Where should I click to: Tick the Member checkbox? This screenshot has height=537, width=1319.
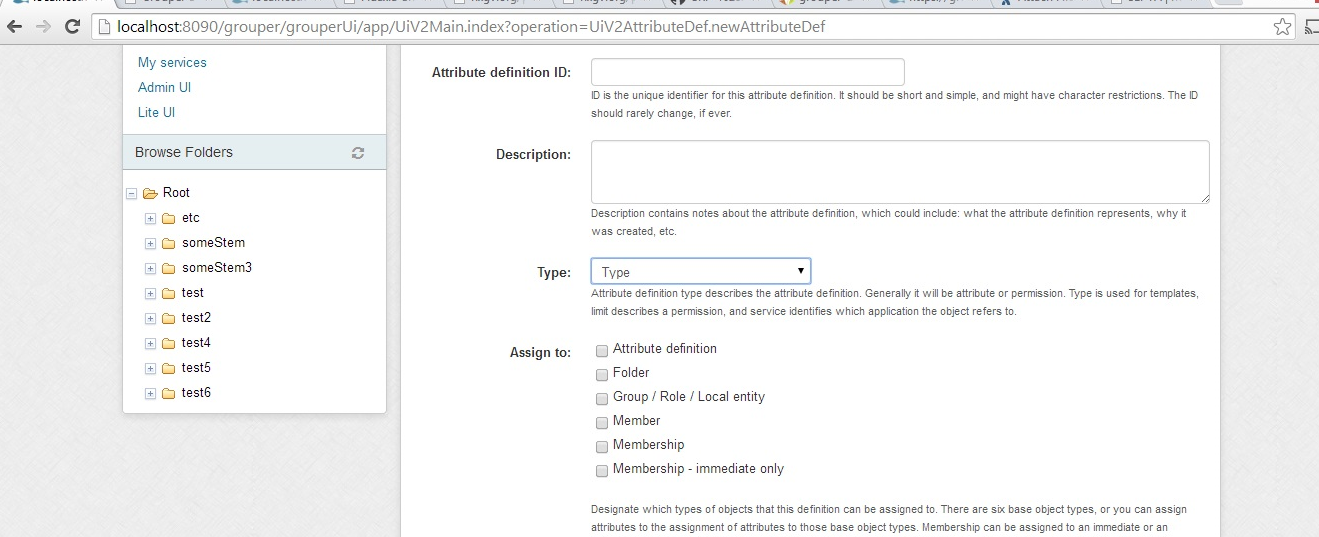pos(602,423)
